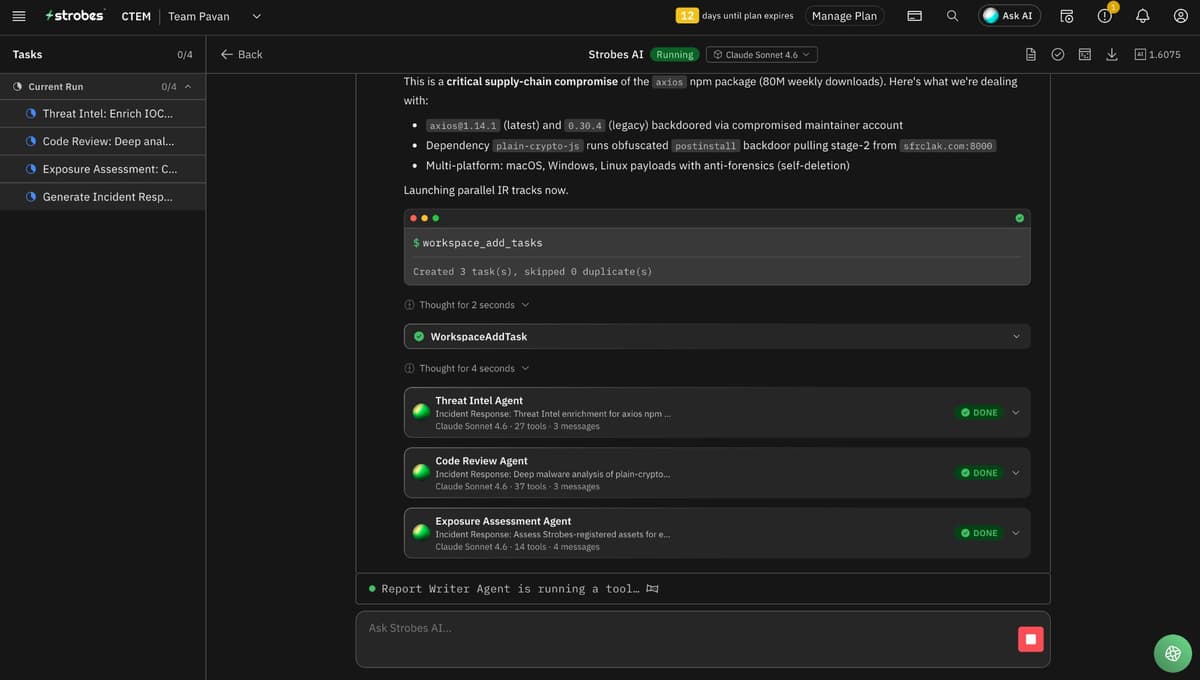The width and height of the screenshot is (1200, 680).
Task: Click the Running status badge
Action: coord(675,54)
